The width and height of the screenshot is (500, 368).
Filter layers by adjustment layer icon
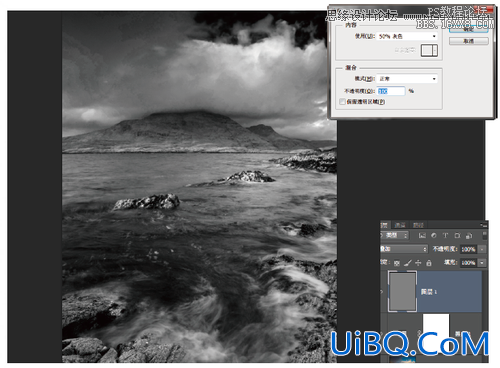coord(434,235)
